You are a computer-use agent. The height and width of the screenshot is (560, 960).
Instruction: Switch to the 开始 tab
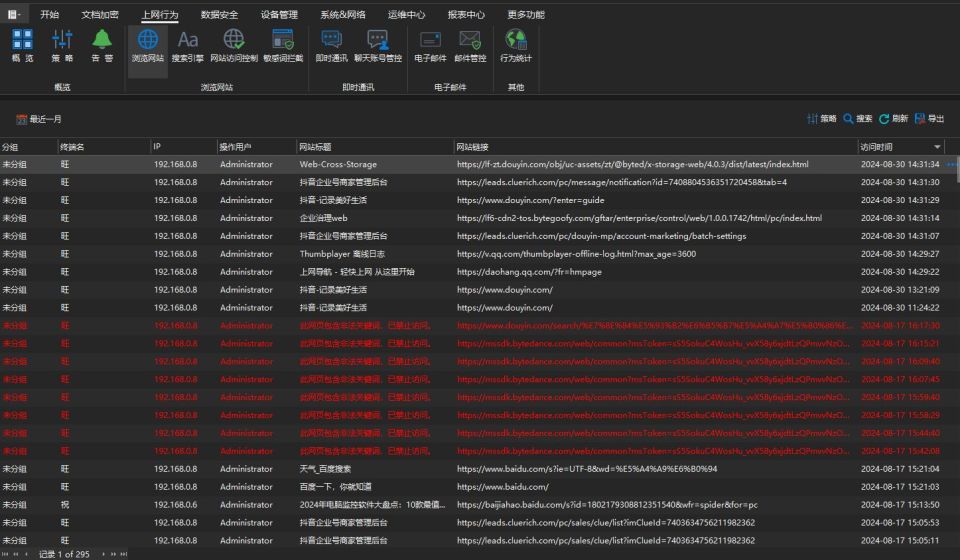coord(50,14)
